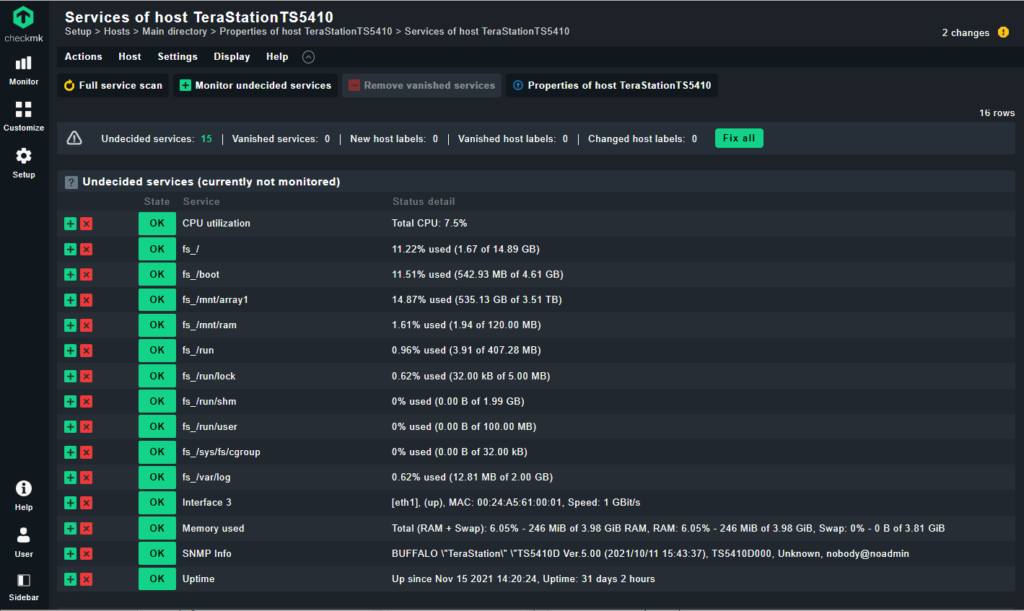
Task: Click the Service column header
Action: point(201,202)
